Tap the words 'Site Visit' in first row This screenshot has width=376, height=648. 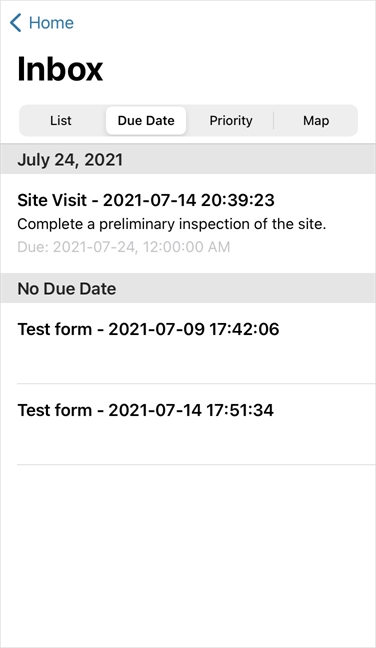[52, 200]
